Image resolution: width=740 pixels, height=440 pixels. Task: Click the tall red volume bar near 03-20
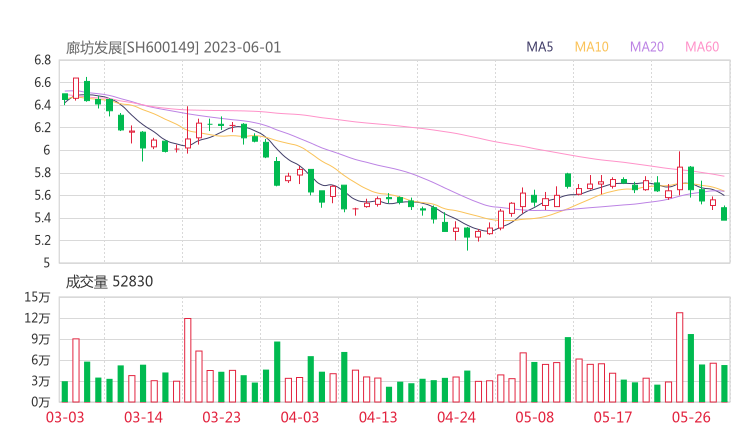tap(188, 360)
